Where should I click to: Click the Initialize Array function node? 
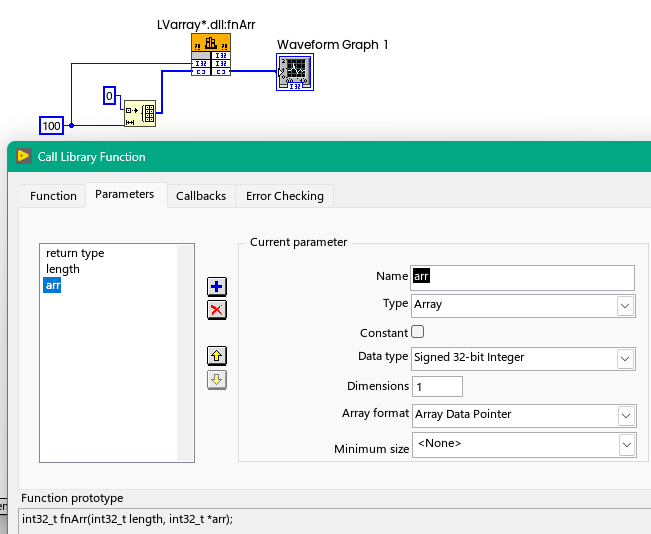[x=140, y=113]
